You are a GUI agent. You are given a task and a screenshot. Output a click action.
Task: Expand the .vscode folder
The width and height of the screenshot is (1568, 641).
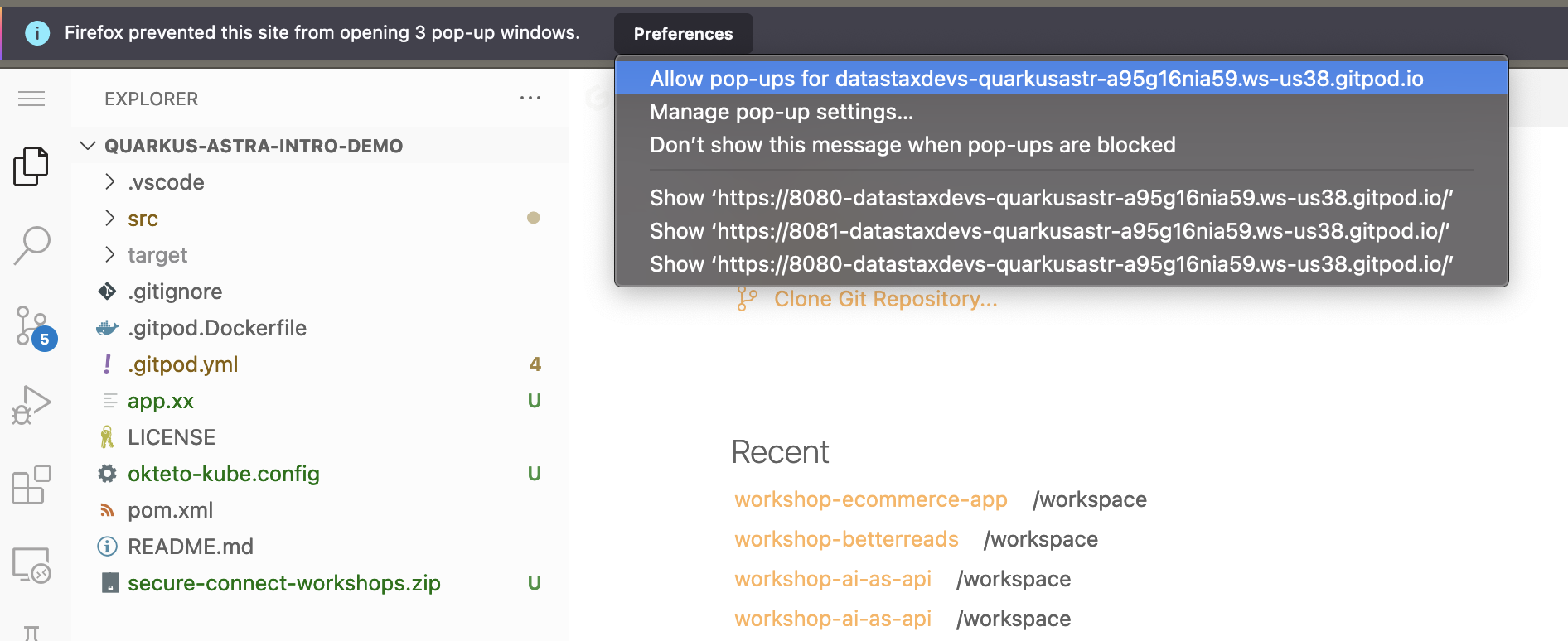click(x=109, y=181)
